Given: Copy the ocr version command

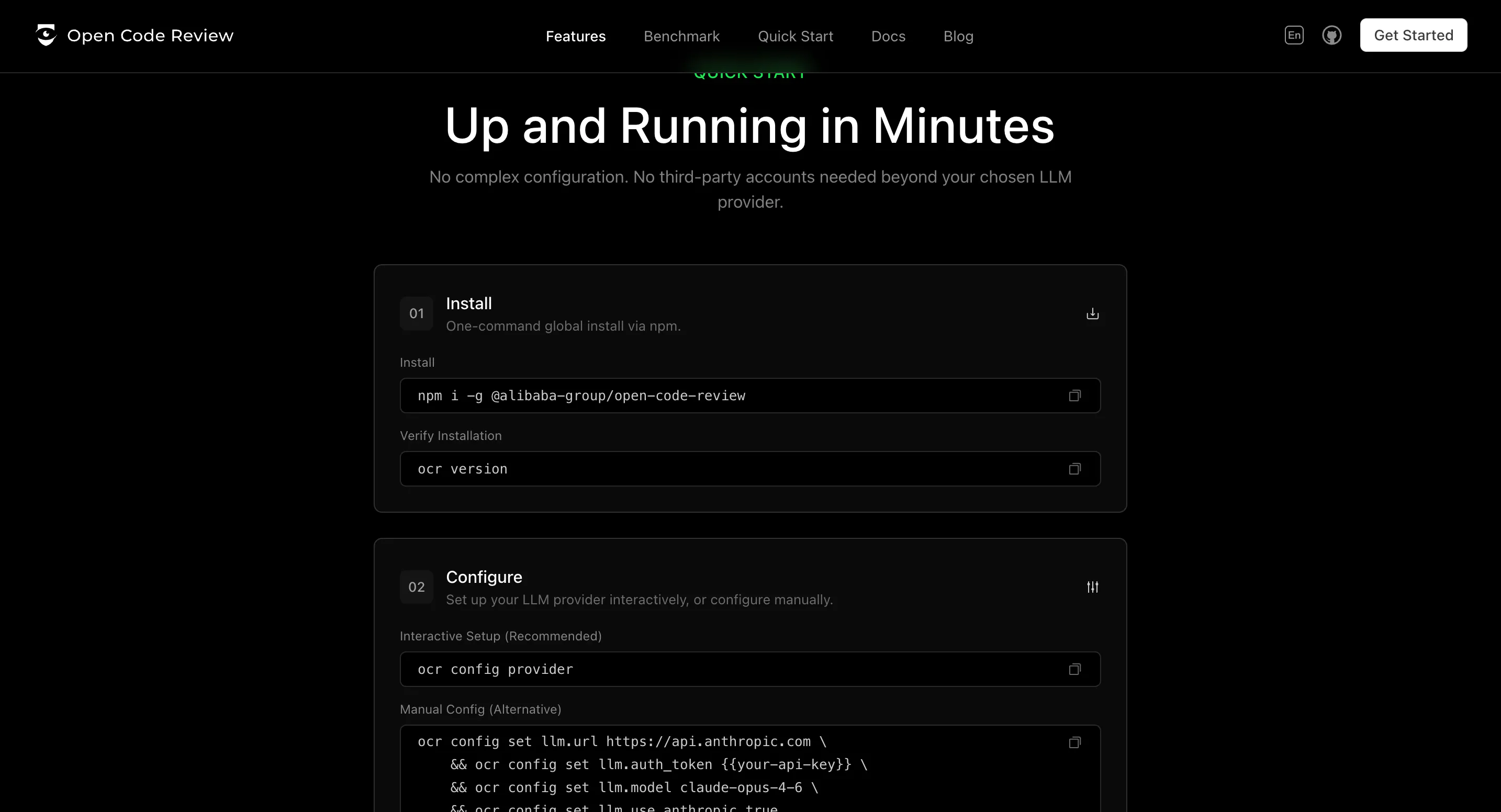Looking at the screenshot, I should [x=1074, y=469].
